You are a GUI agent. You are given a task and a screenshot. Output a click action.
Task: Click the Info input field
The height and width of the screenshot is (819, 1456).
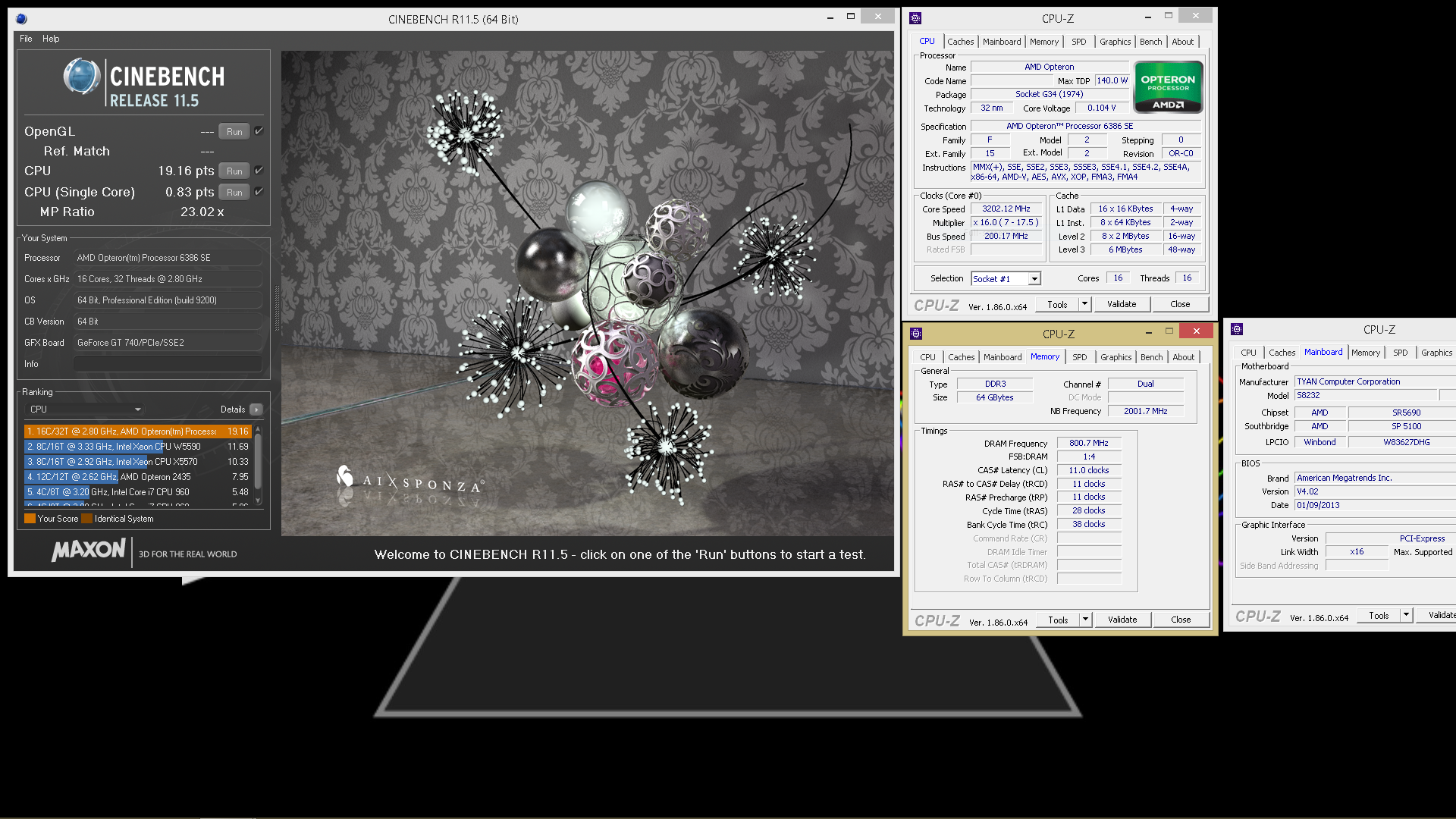coord(168,364)
